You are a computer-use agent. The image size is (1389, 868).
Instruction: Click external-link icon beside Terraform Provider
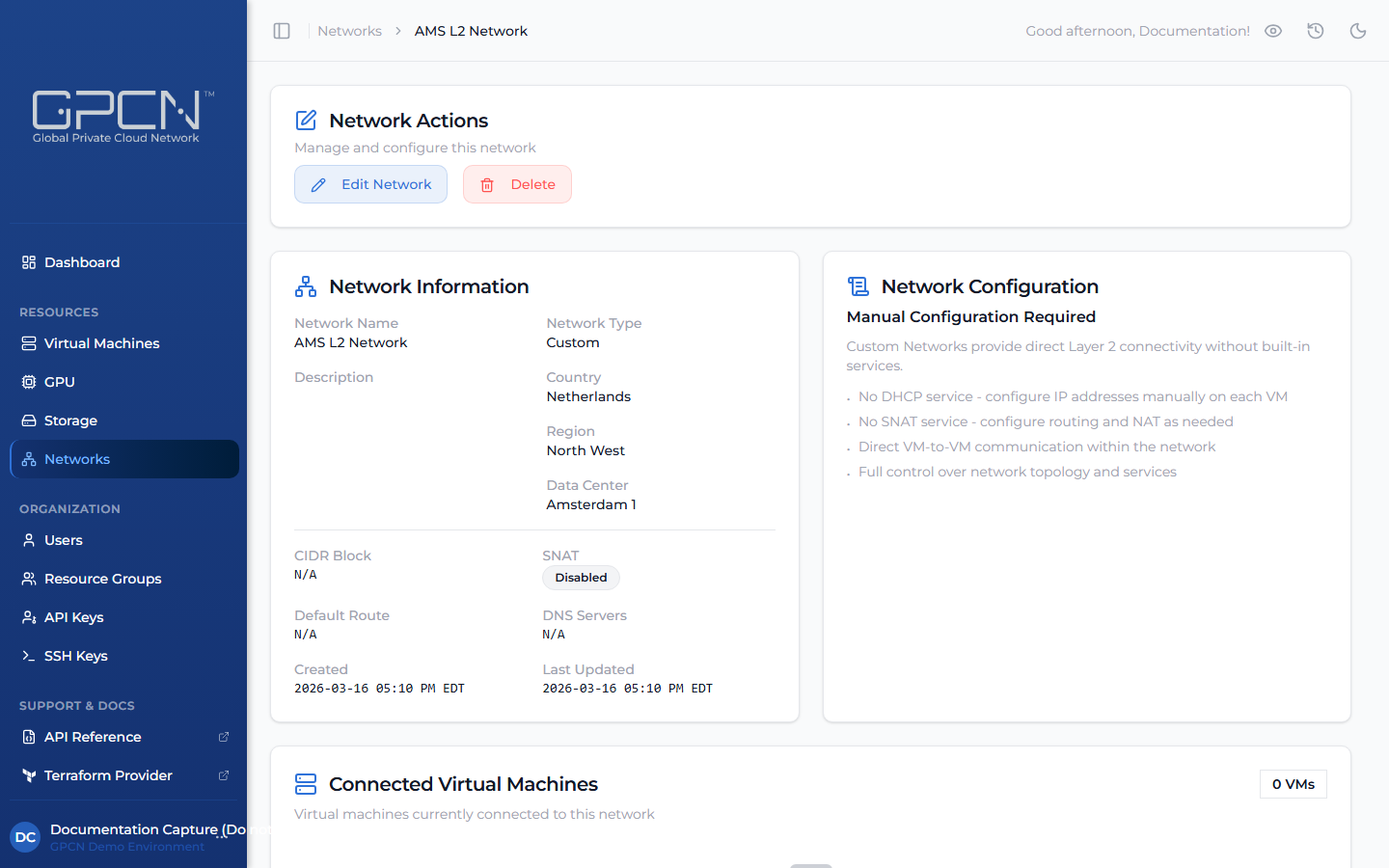pos(224,775)
